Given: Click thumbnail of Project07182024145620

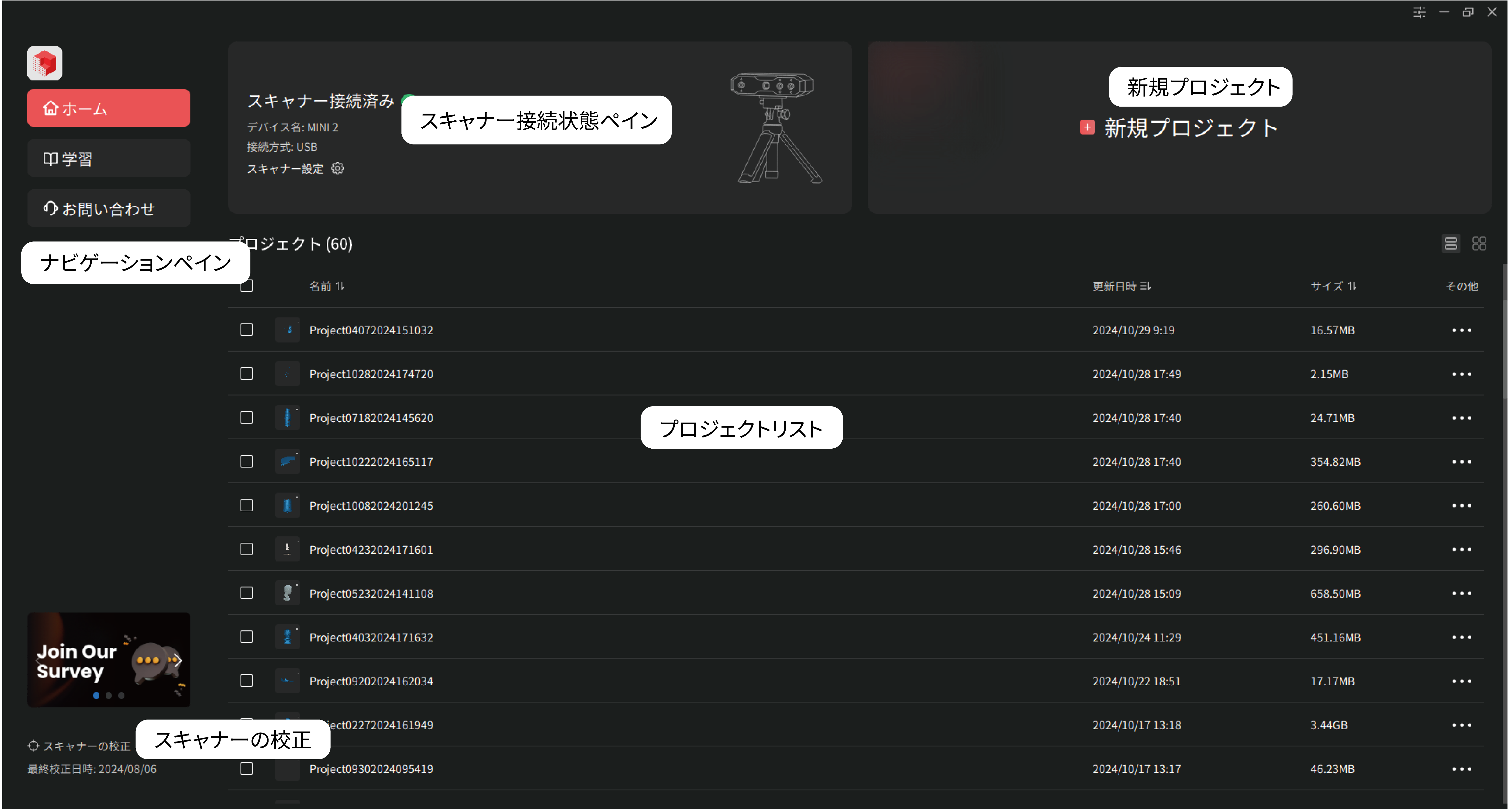Looking at the screenshot, I should 287,418.
